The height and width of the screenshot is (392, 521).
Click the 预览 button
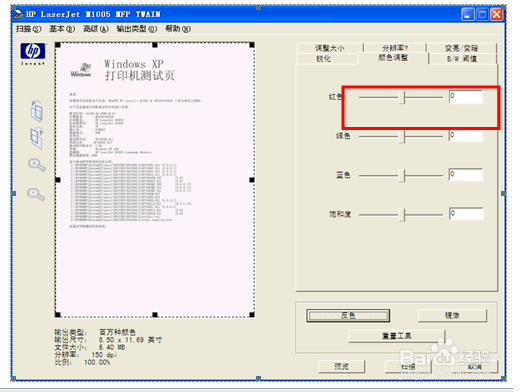click(x=342, y=367)
